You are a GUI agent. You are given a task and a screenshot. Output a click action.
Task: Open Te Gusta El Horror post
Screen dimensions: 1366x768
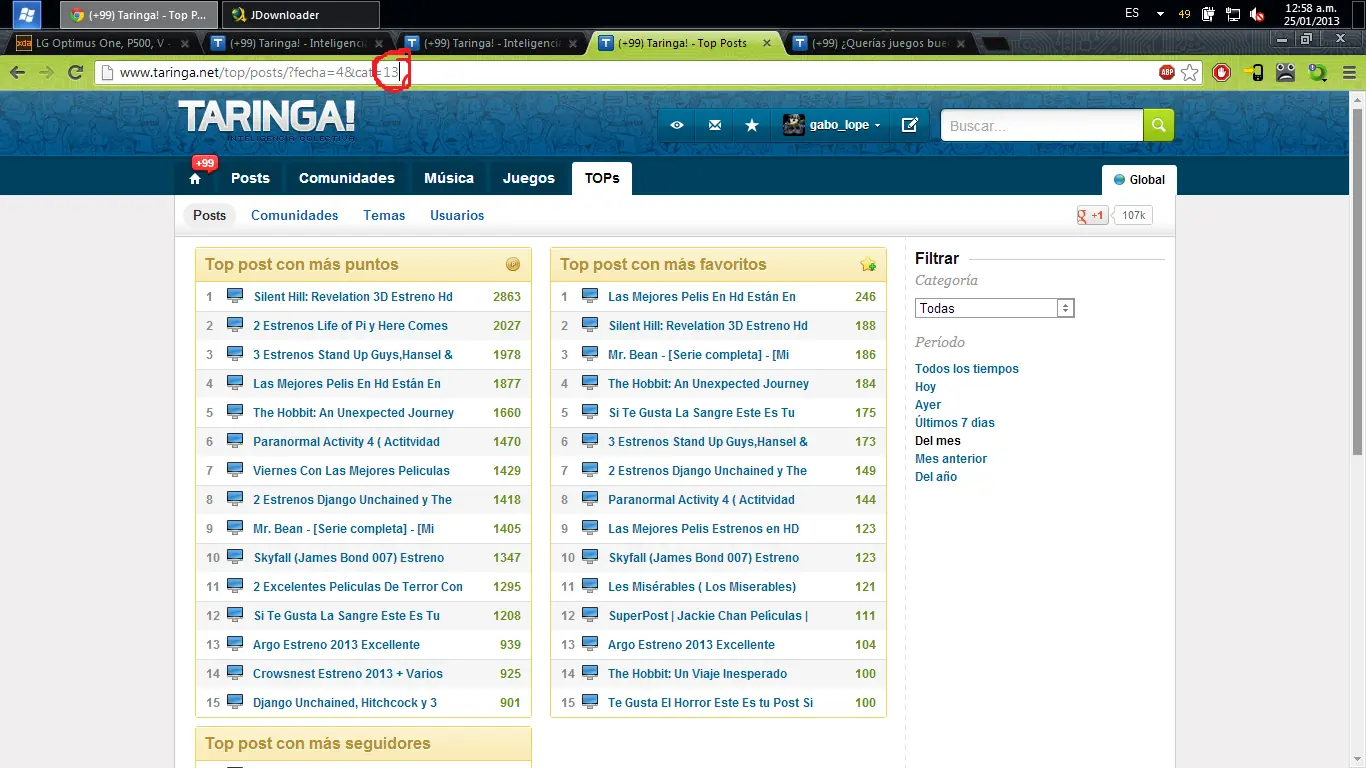(x=710, y=703)
